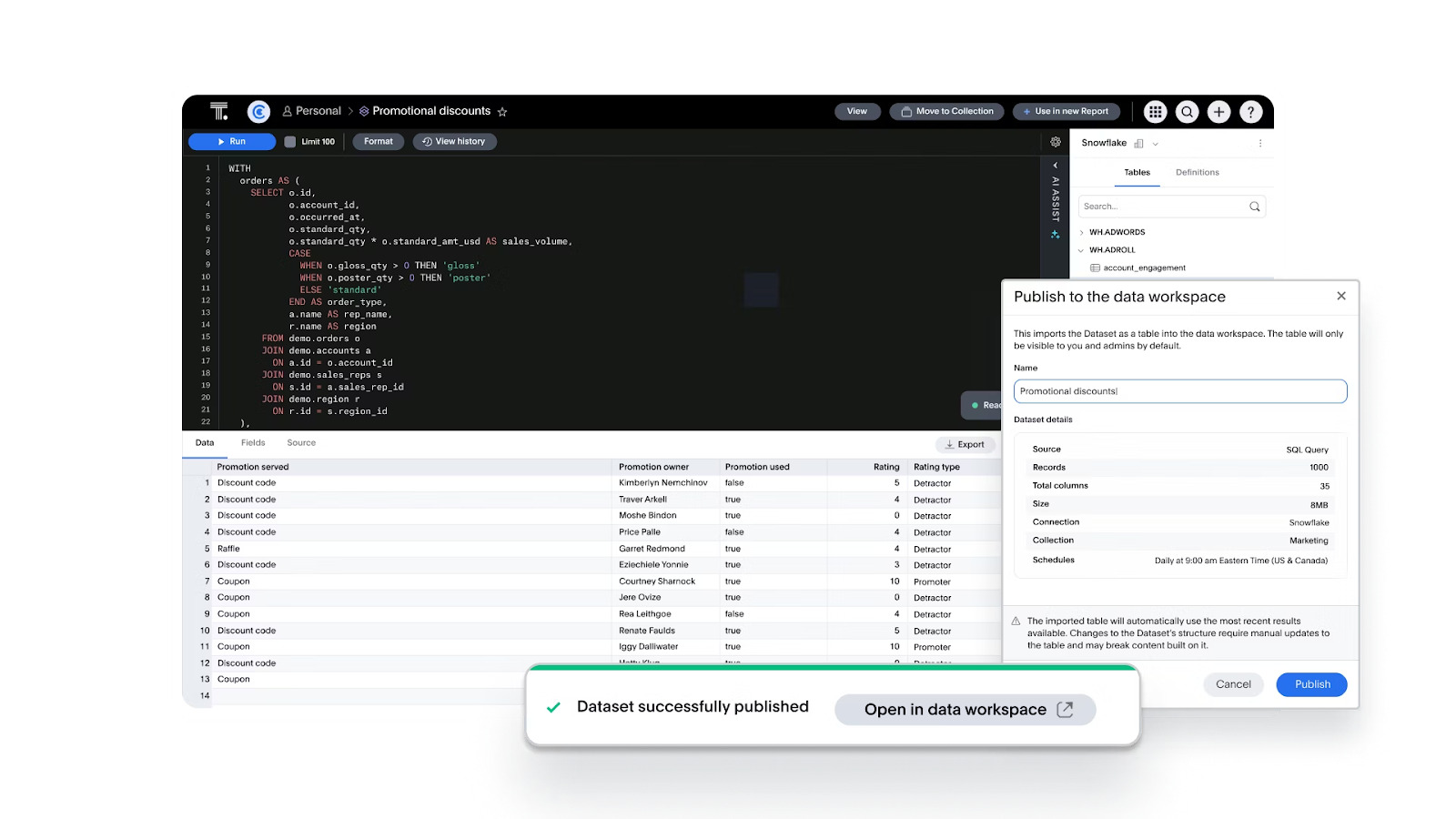Open View history
This screenshot has height=819, width=1456.
click(454, 142)
